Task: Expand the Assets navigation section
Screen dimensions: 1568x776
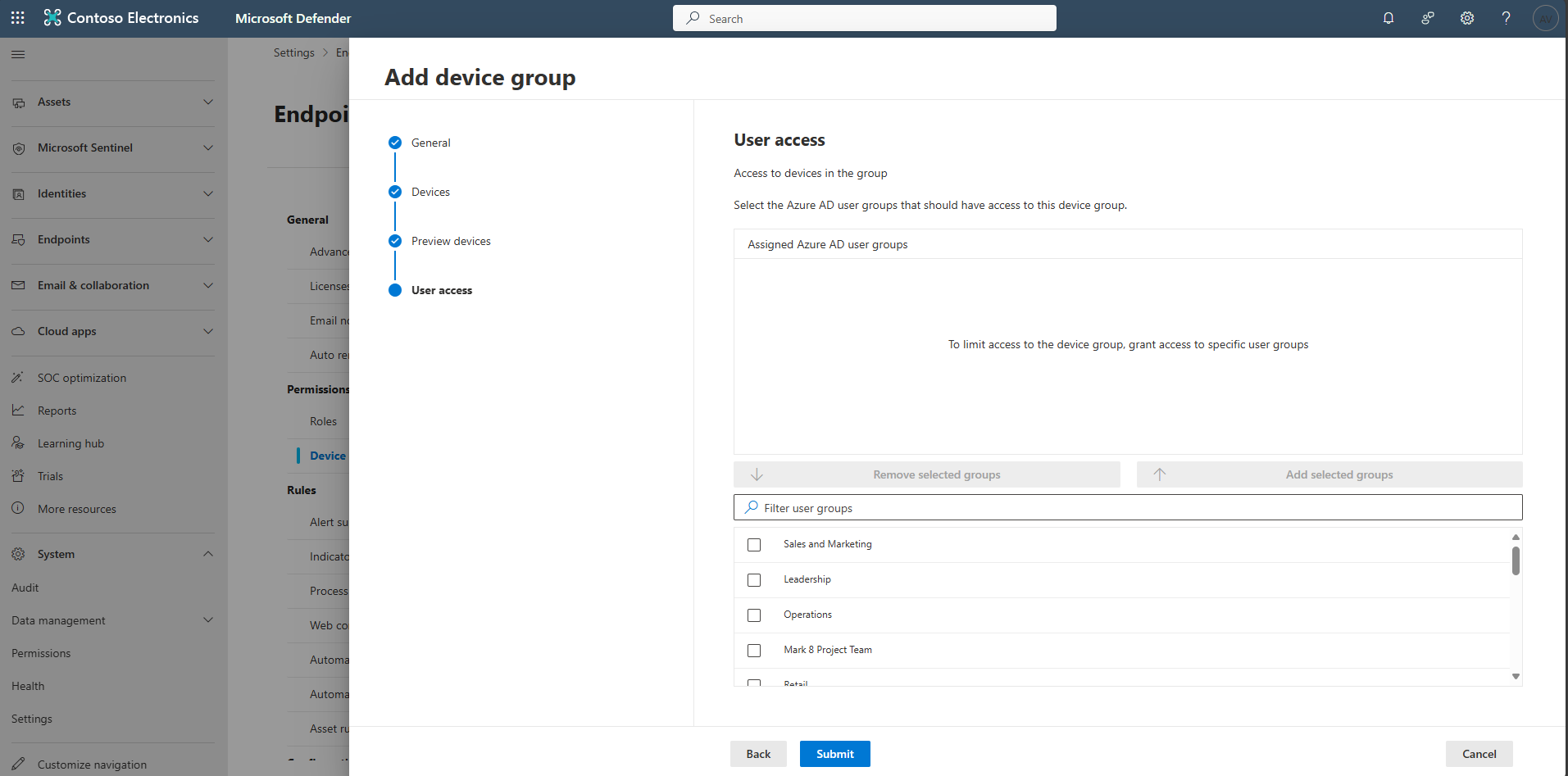Action: pos(208,102)
